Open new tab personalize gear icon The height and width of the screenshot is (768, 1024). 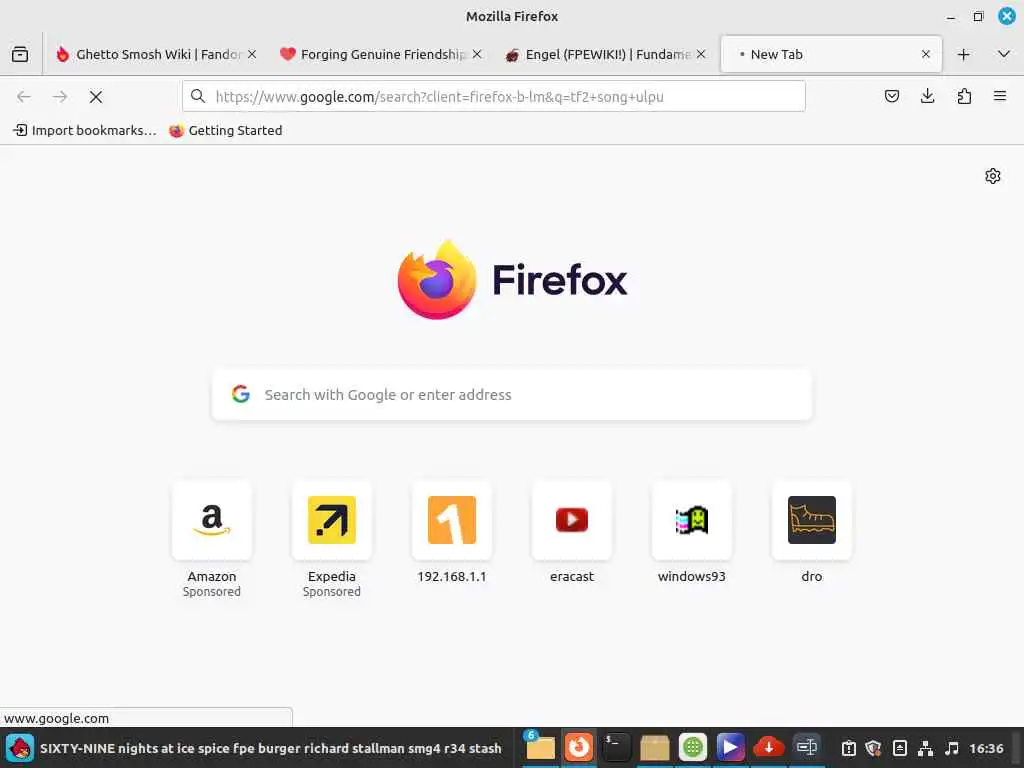[x=993, y=176]
